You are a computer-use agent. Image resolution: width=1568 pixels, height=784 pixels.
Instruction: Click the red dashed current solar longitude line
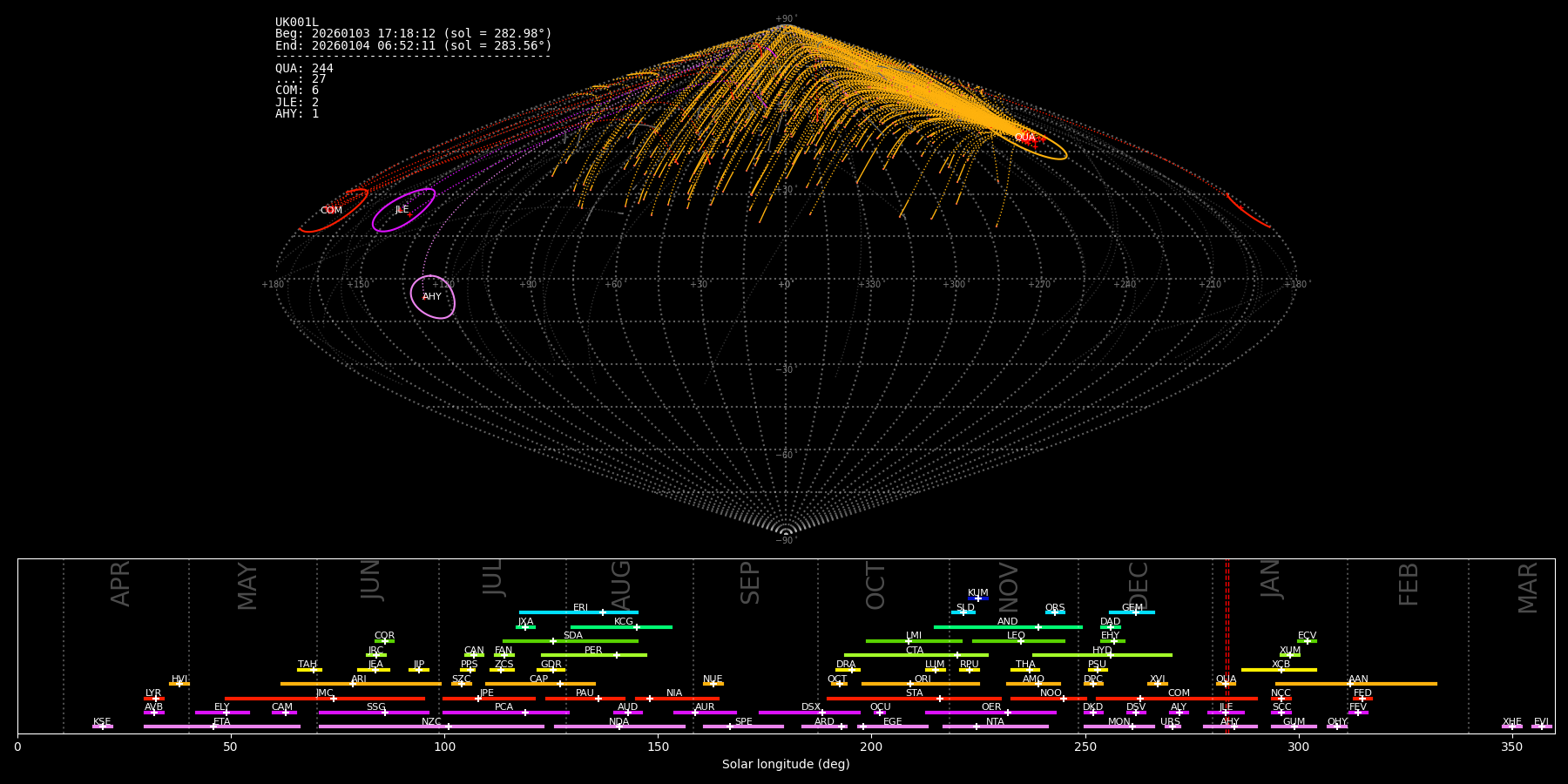(1227, 645)
